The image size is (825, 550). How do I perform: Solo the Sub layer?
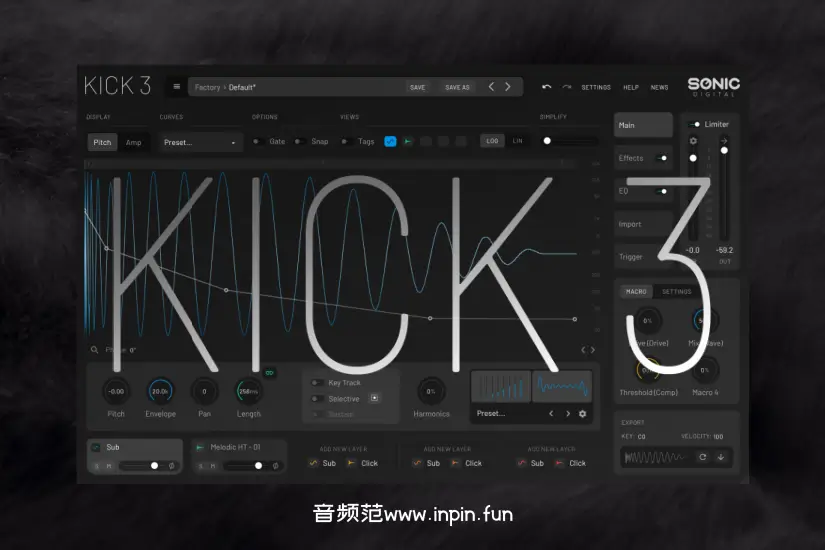point(97,466)
